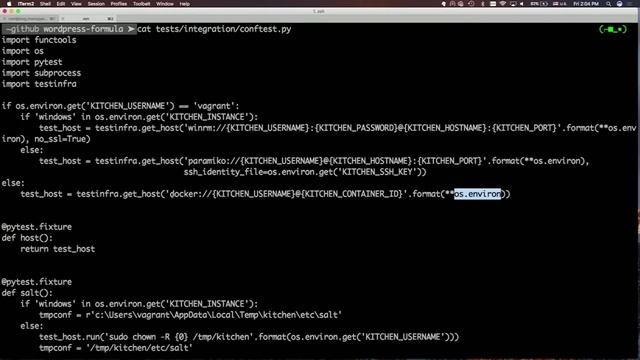
Task: Open the Time Machine status icon
Action: 471,4
